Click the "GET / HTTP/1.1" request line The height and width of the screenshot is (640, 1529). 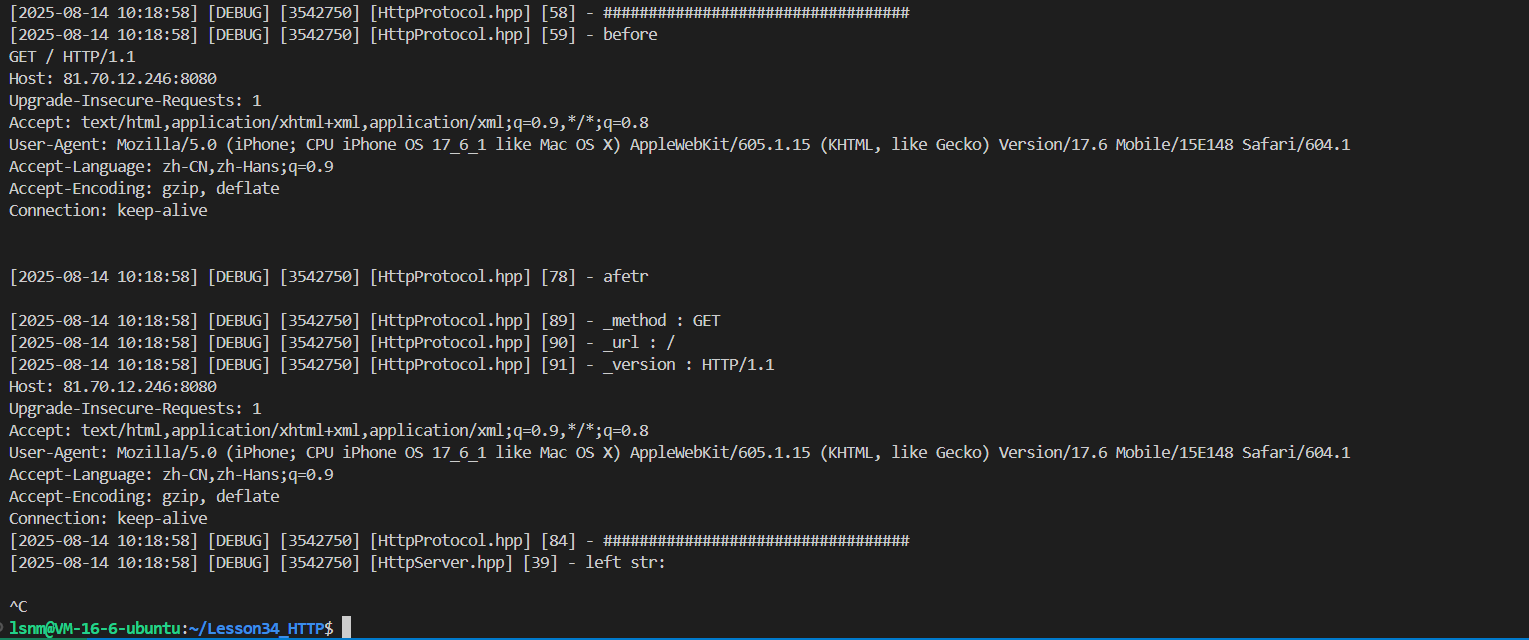pyautogui.click(x=72, y=56)
